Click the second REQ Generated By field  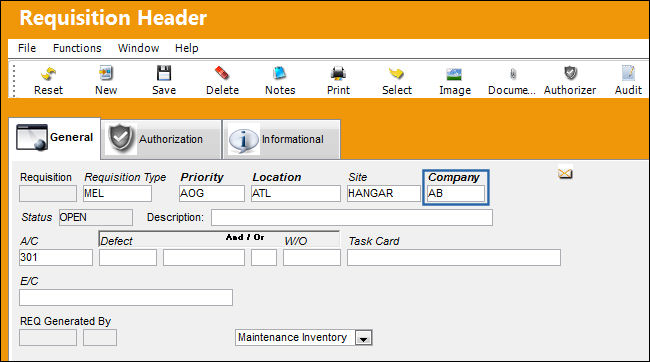point(100,338)
